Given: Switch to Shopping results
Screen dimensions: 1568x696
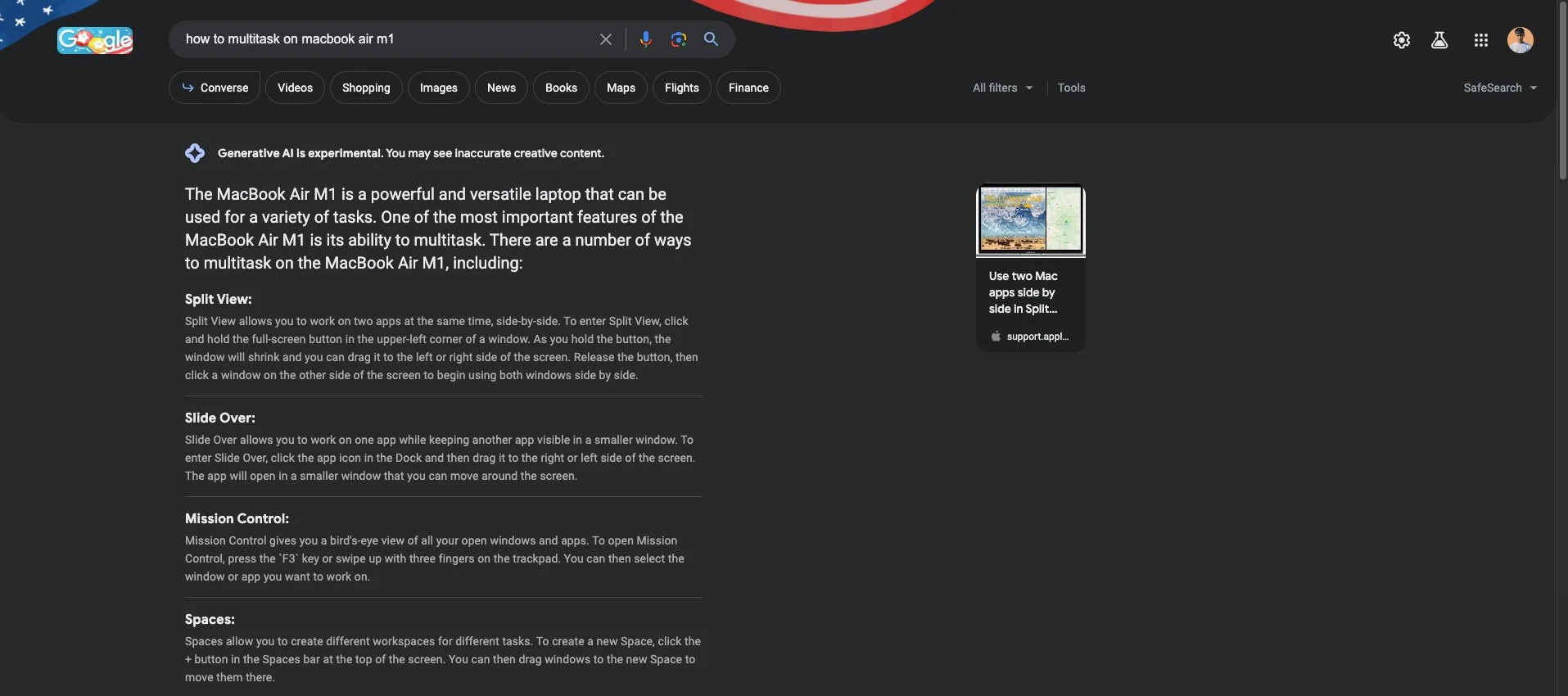Looking at the screenshot, I should 366,88.
